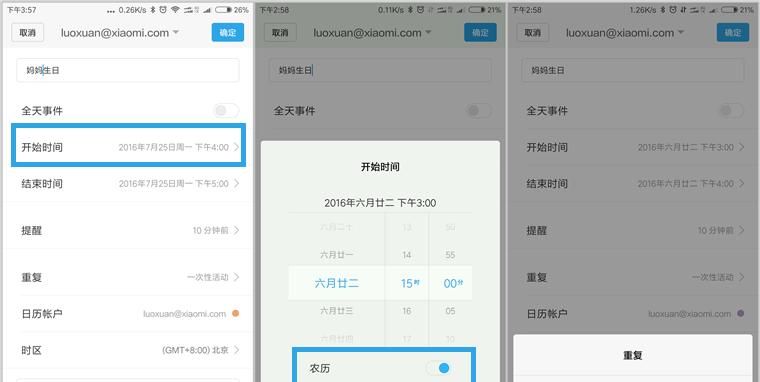This screenshot has height=382, width=760.
Task: Edit event title field in right screen
Action: point(633,70)
